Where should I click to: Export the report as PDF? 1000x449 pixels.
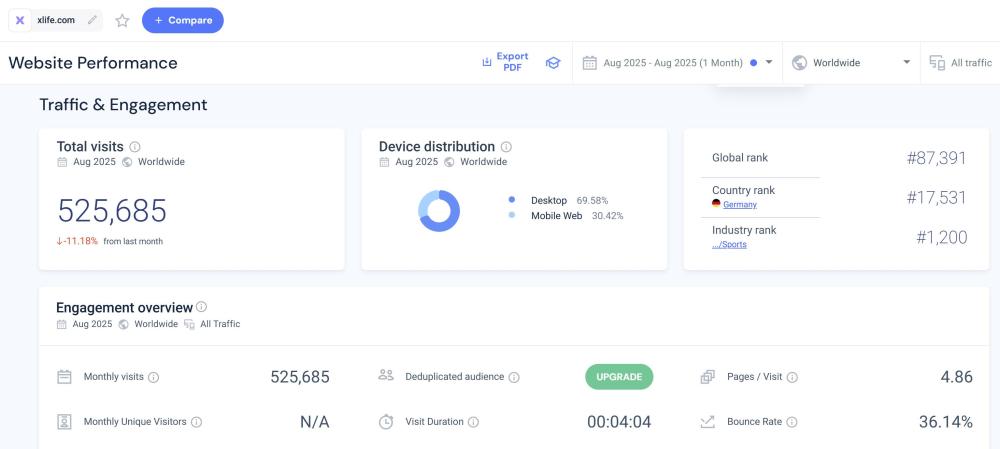pyautogui.click(x=505, y=62)
